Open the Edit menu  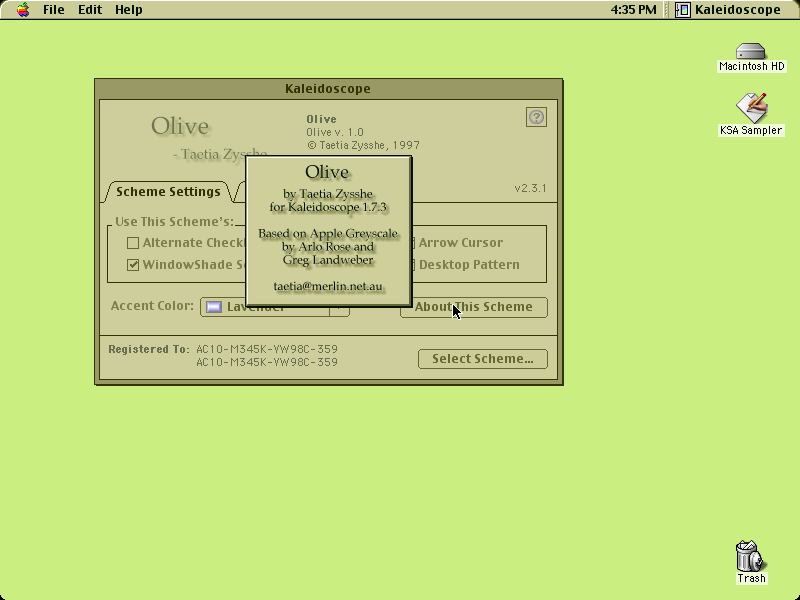coord(90,10)
